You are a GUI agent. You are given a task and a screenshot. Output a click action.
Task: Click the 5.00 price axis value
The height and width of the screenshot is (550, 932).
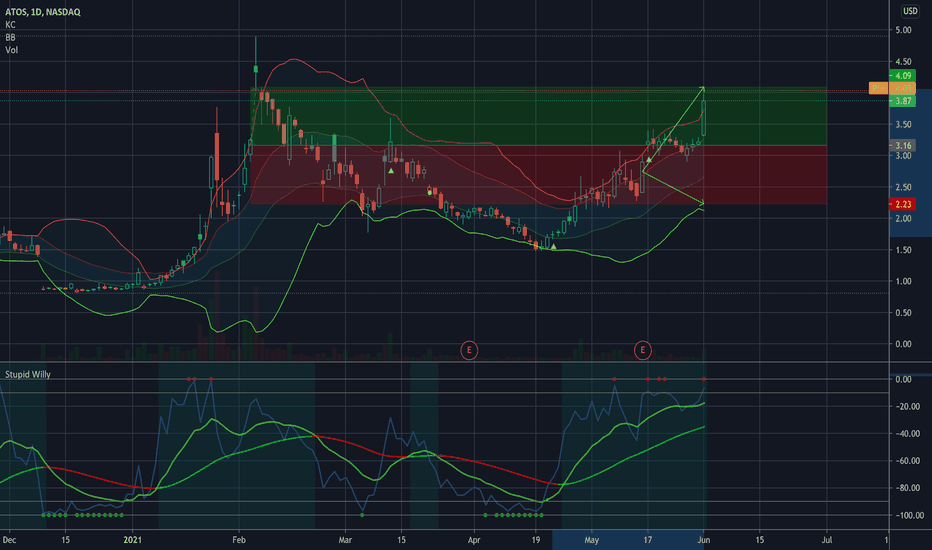coord(903,30)
